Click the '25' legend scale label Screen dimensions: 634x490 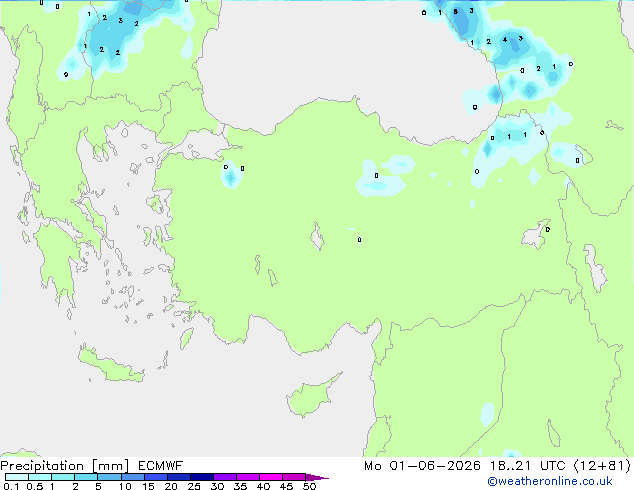(194, 486)
